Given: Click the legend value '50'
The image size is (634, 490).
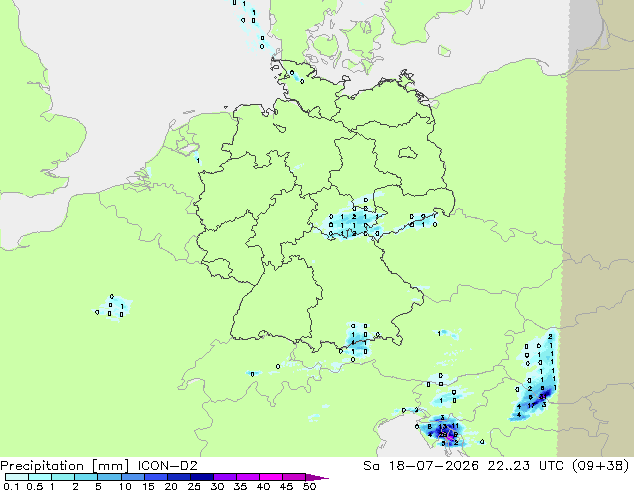Looking at the screenshot, I should click(x=310, y=486).
